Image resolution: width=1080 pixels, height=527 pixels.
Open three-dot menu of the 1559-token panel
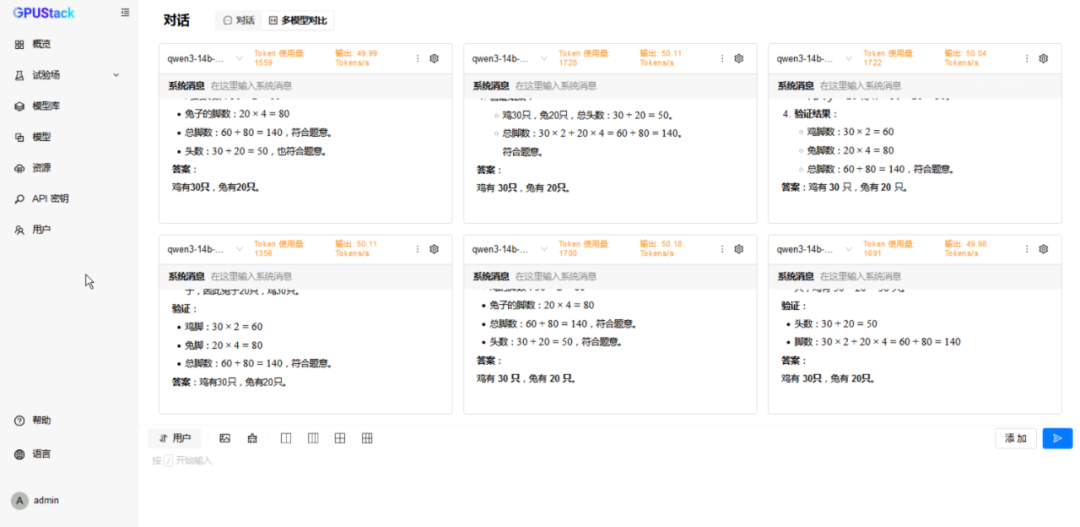point(417,59)
